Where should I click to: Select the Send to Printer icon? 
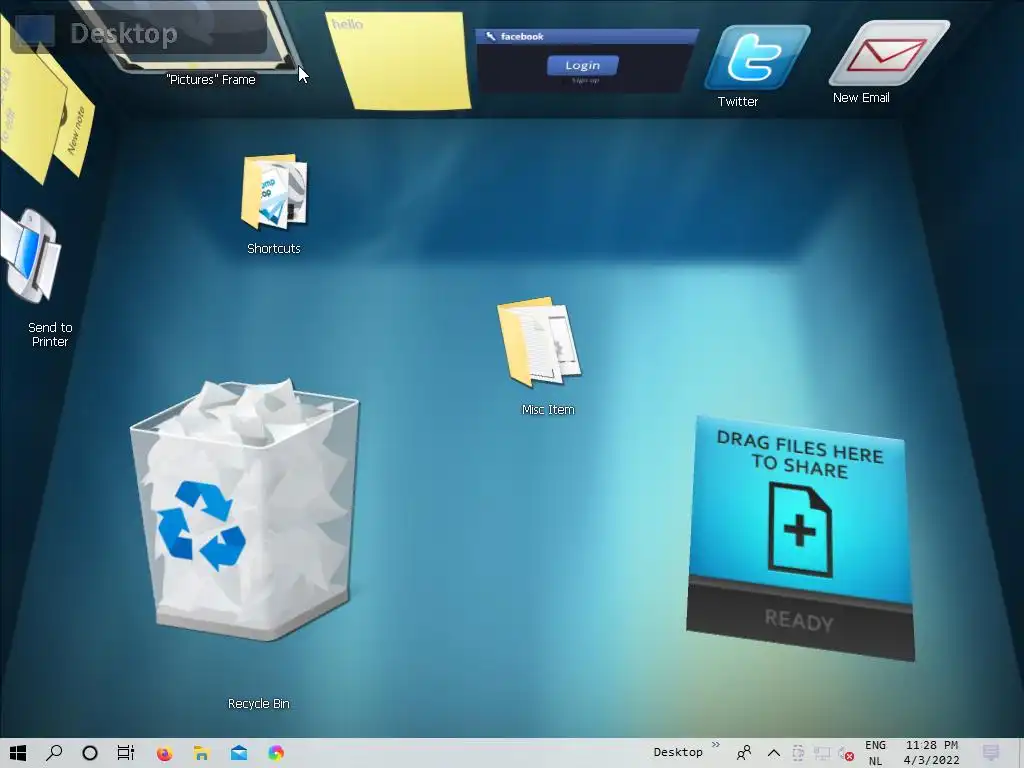click(31, 256)
